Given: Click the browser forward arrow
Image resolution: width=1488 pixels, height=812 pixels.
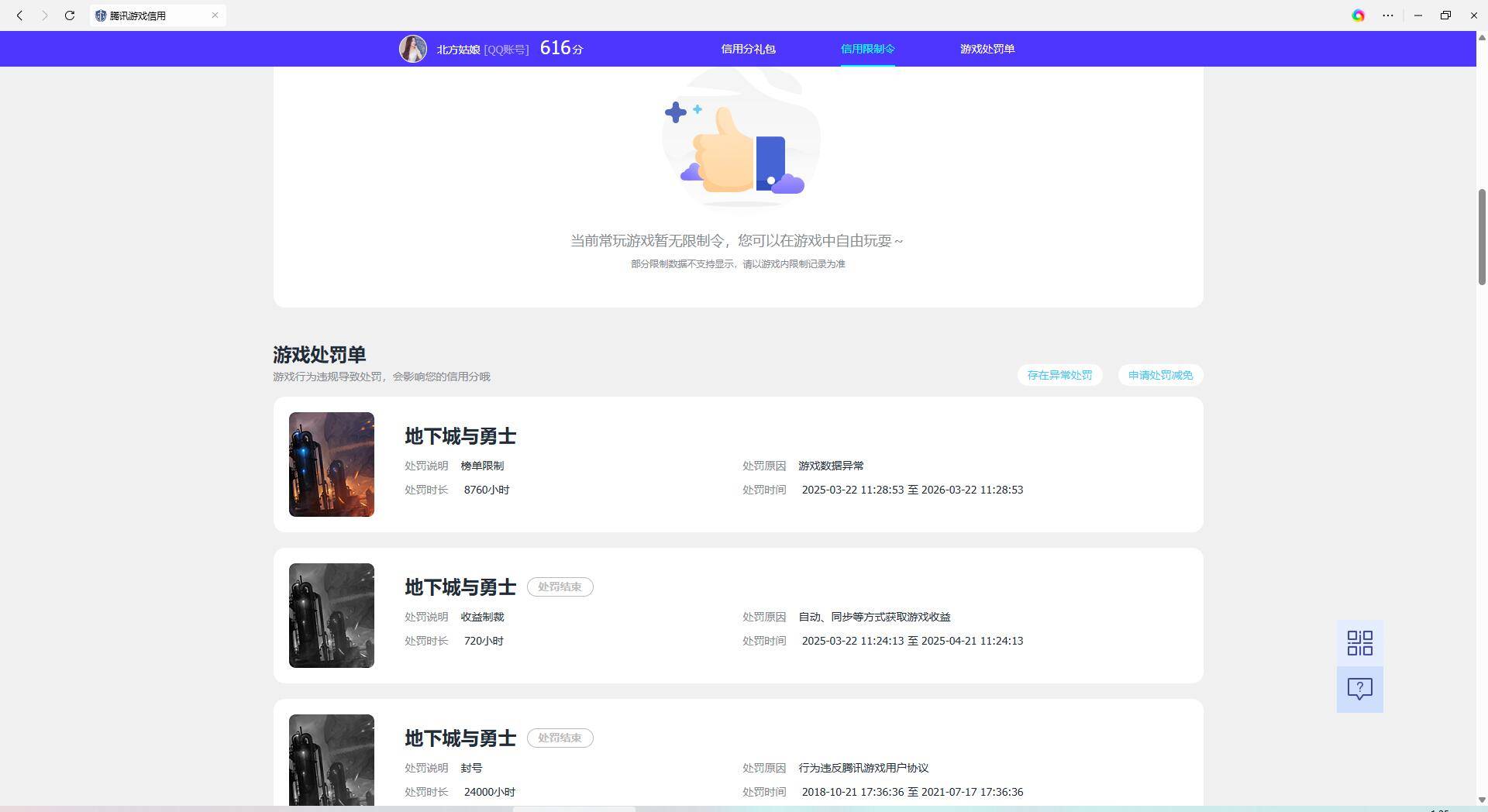Looking at the screenshot, I should pos(44,15).
